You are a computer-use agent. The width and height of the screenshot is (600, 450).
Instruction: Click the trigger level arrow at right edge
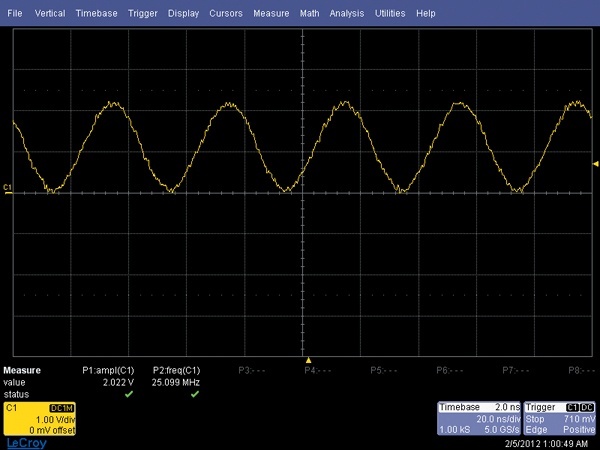pyautogui.click(x=596, y=163)
